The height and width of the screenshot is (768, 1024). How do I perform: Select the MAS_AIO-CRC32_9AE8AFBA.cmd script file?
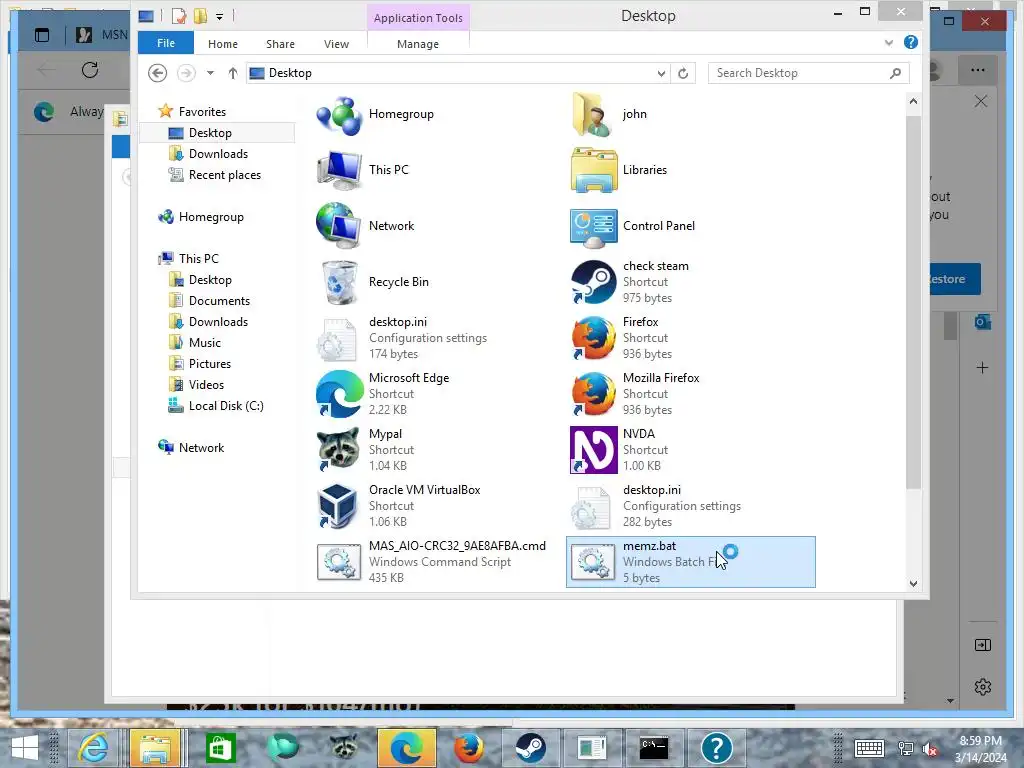coord(431,562)
